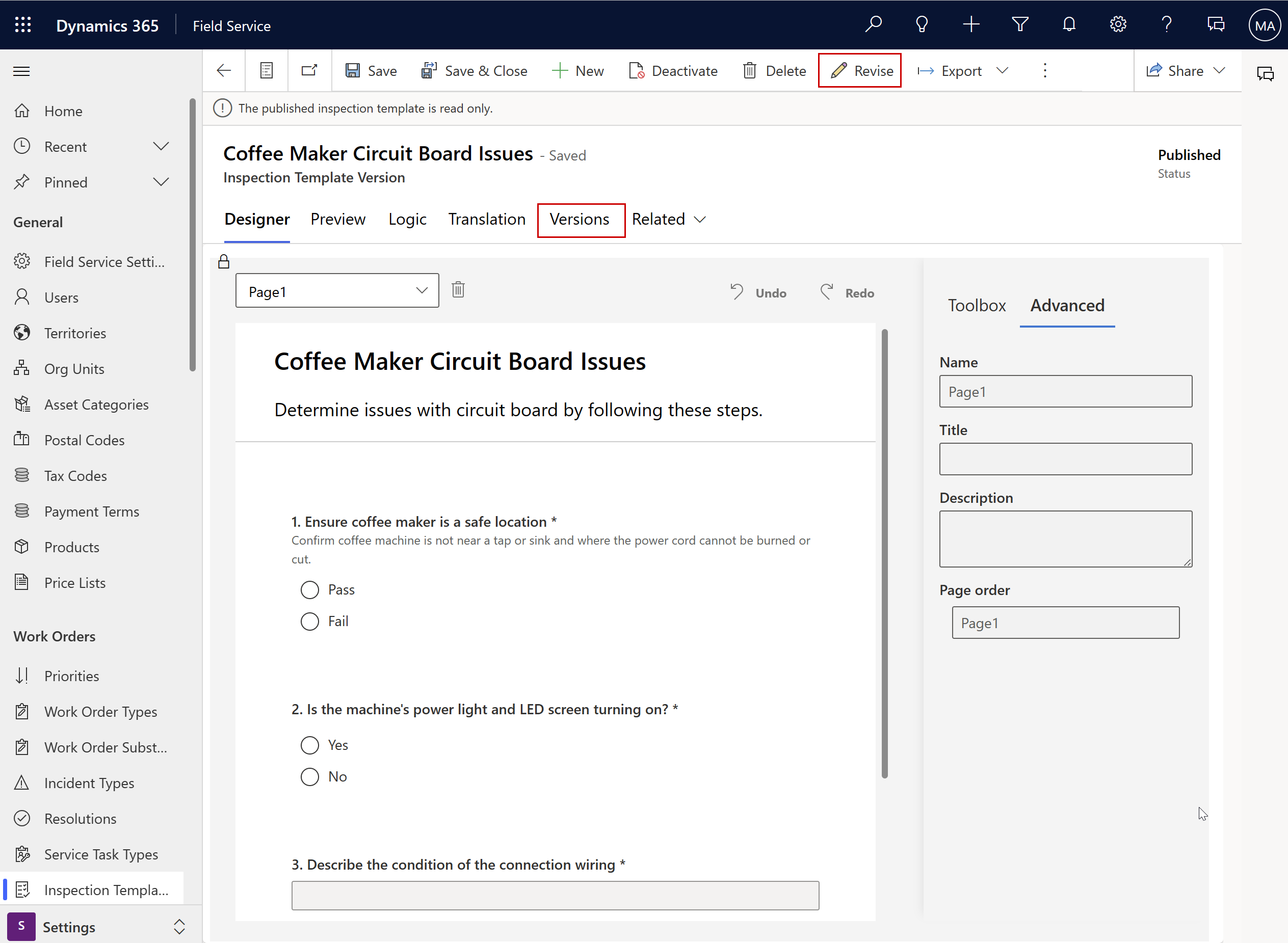Image resolution: width=1288 pixels, height=943 pixels.
Task: Select the Fail radio button
Action: click(309, 621)
